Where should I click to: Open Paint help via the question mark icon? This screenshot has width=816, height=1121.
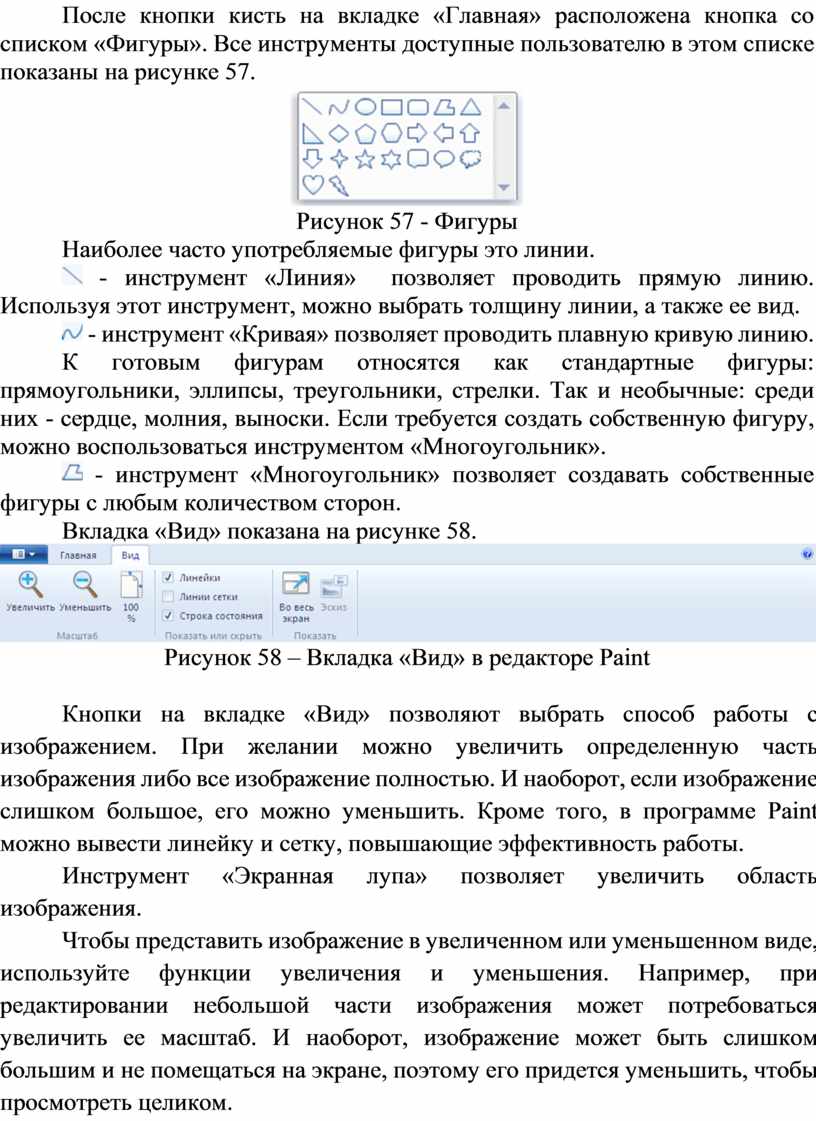[807, 554]
